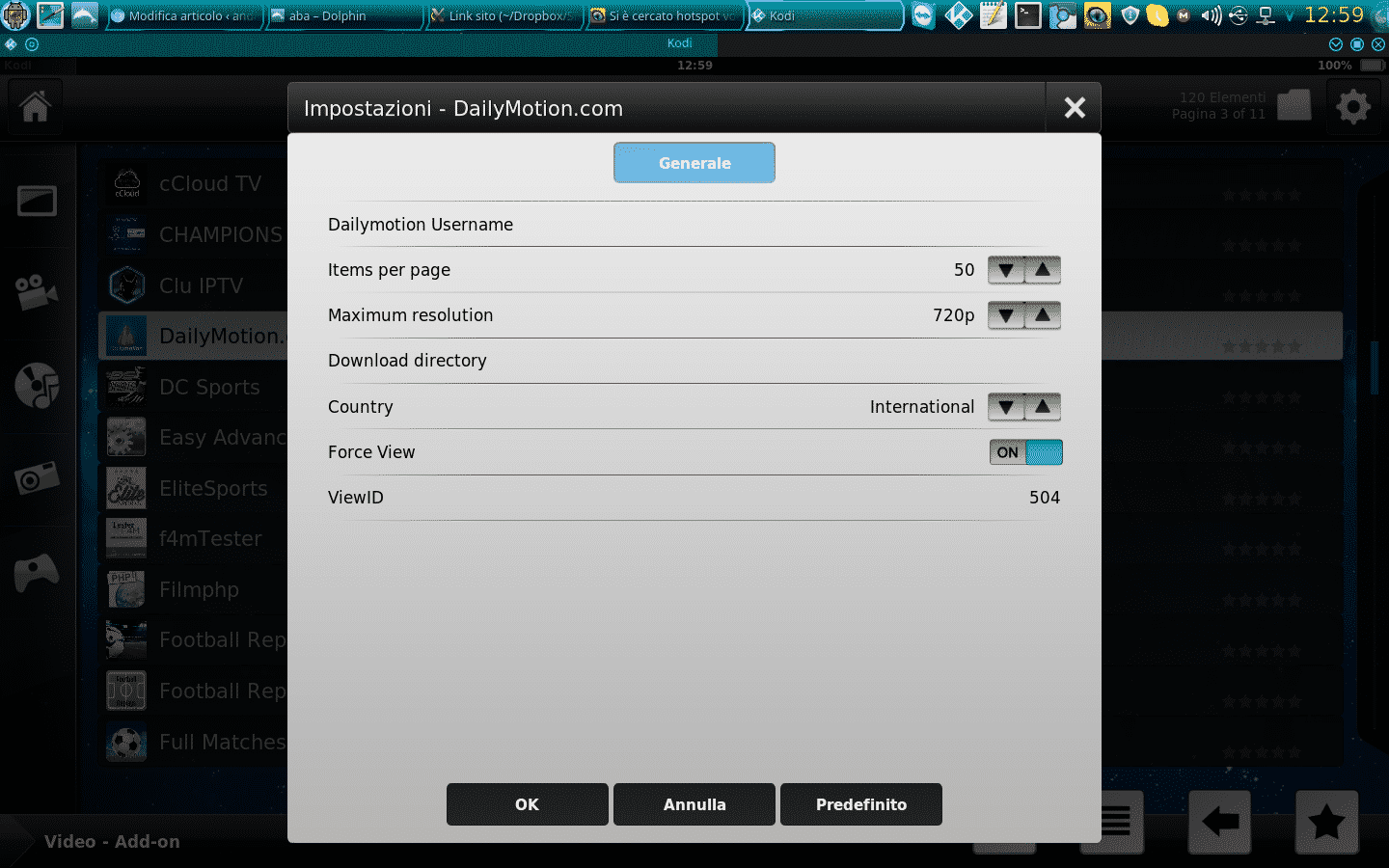This screenshot has height=868, width=1389.
Task: Click the Dailymotion Username field
Action: pyautogui.click(x=694, y=225)
